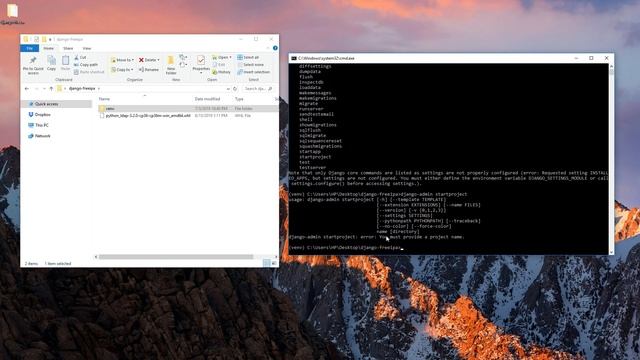The image size is (640, 360).
Task: Open the Move to dropdown
Action: pyautogui.click(x=122, y=60)
